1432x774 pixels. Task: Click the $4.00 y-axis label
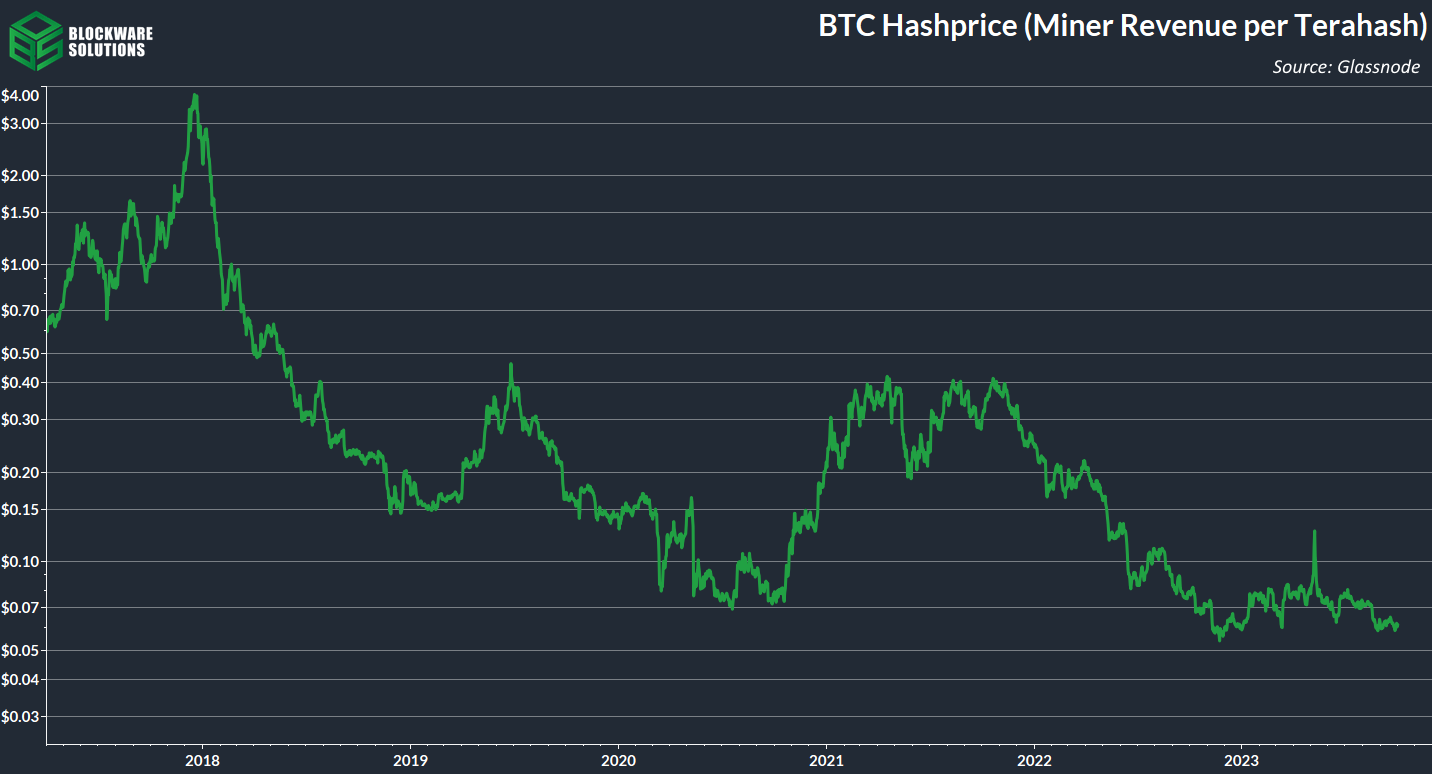click(x=20, y=96)
